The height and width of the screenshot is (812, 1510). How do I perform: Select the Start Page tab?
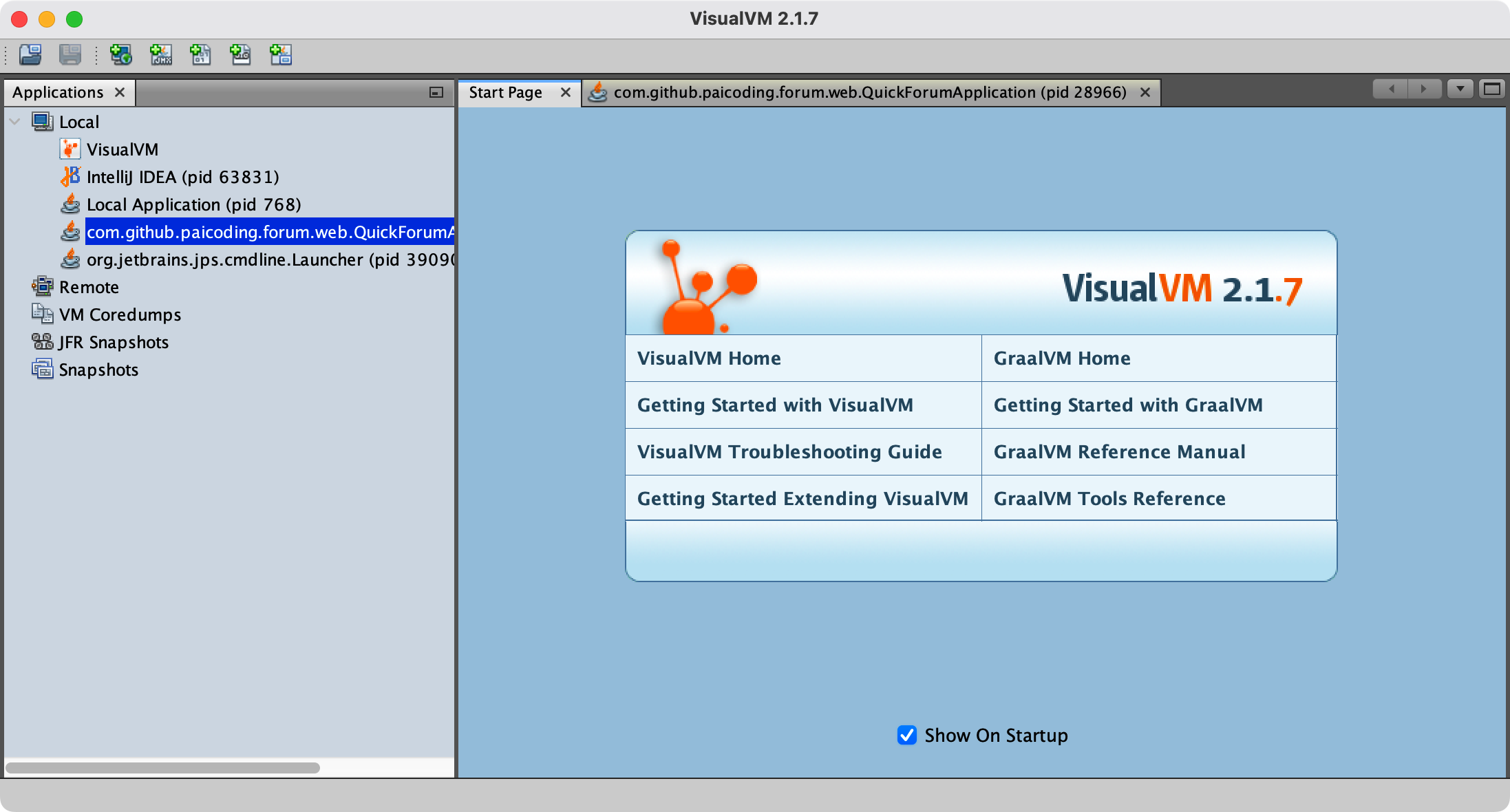(x=505, y=92)
